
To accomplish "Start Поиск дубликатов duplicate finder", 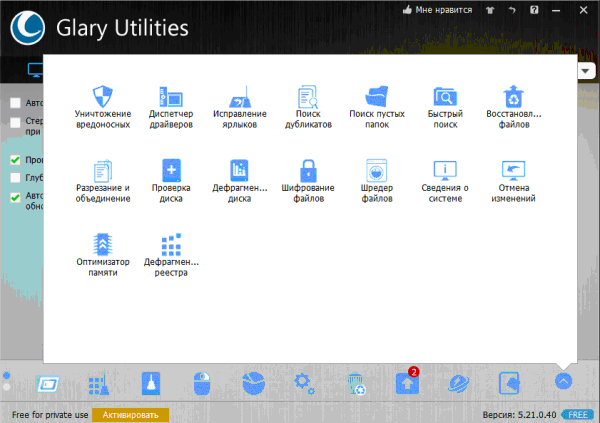I will (x=306, y=105).
